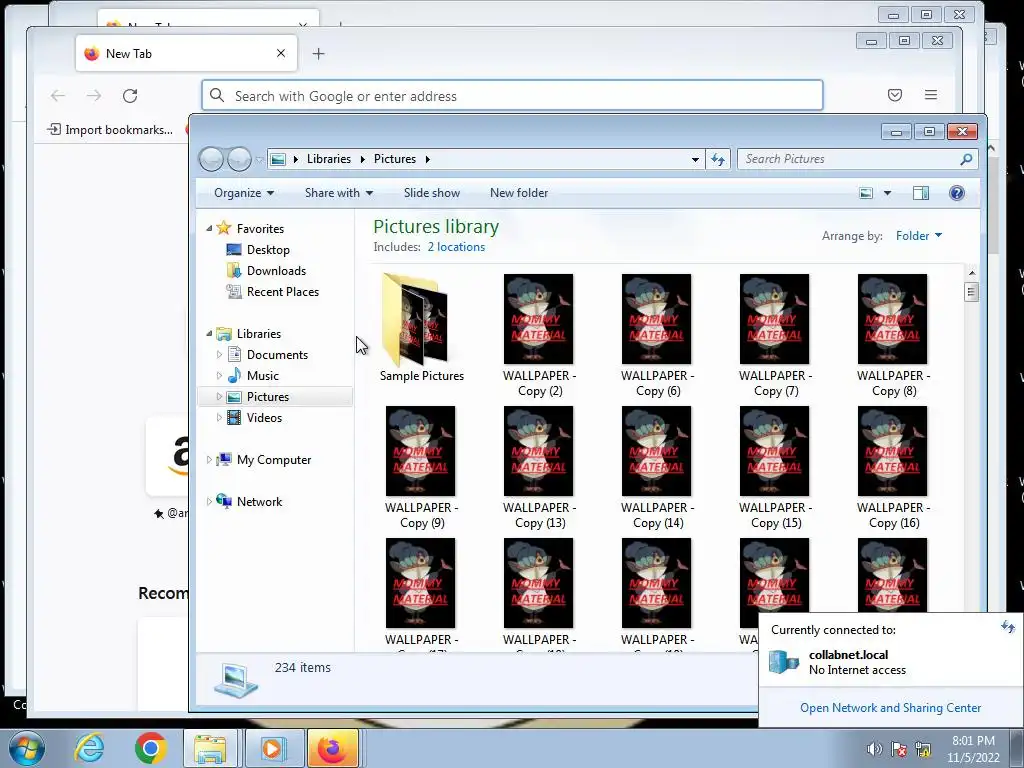The image size is (1024, 768).
Task: Open the 2 locations link
Action: point(456,247)
